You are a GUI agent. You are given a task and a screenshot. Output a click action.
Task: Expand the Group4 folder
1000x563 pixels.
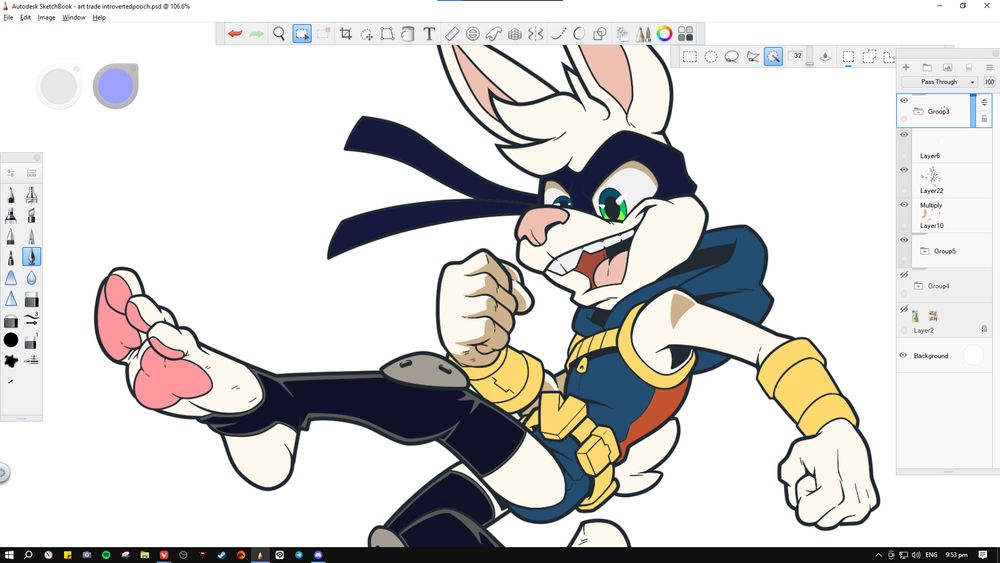(x=918, y=286)
